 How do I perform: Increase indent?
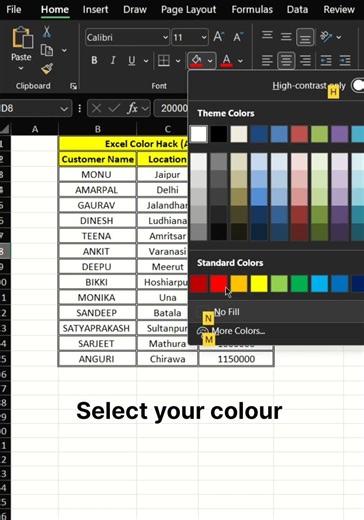(345, 61)
